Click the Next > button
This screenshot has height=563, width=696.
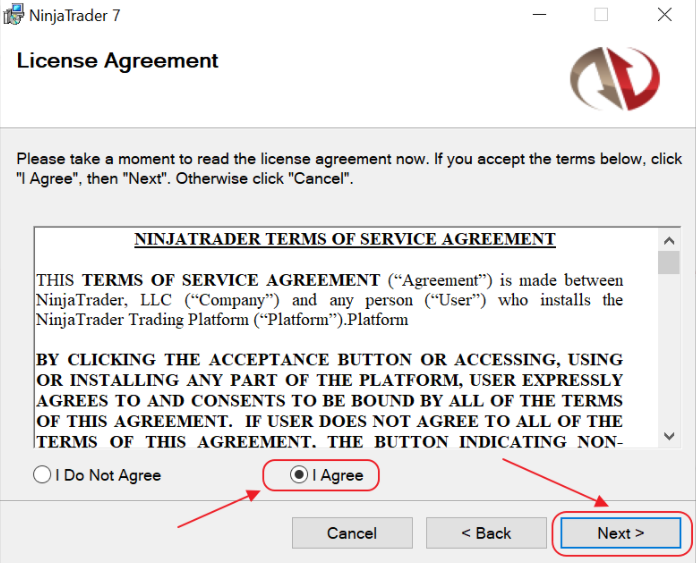click(620, 533)
